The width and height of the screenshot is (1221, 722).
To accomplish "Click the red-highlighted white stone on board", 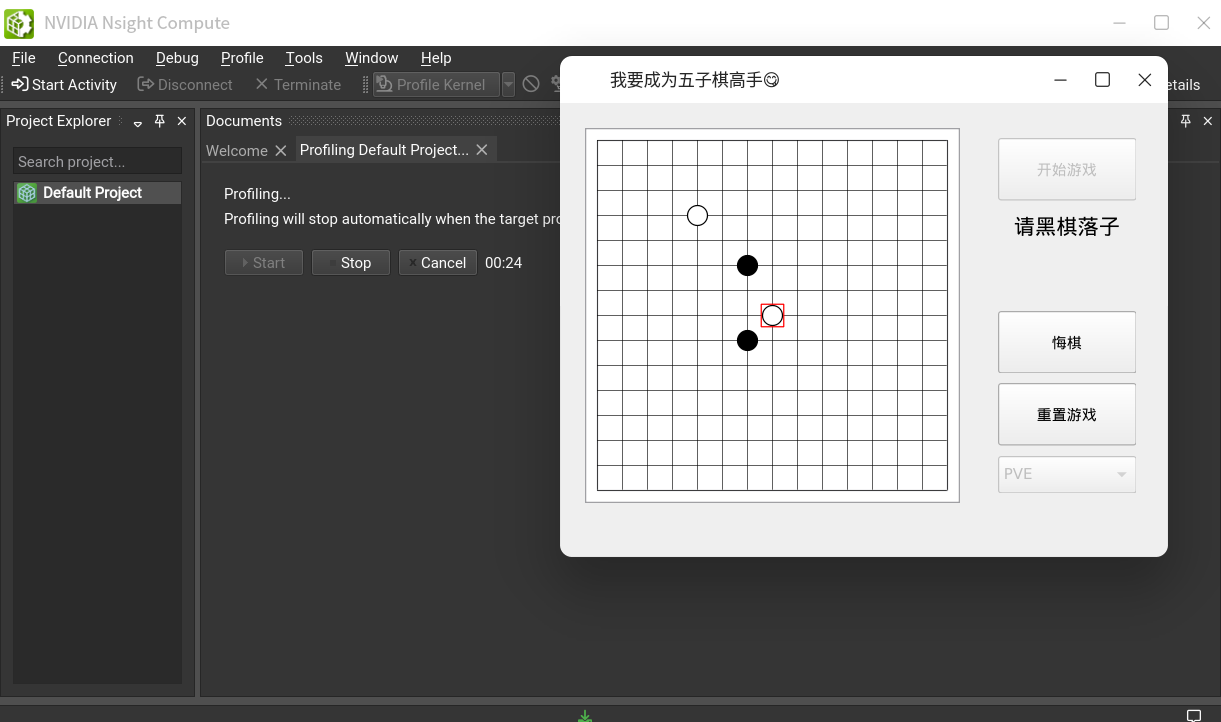I will 772,316.
